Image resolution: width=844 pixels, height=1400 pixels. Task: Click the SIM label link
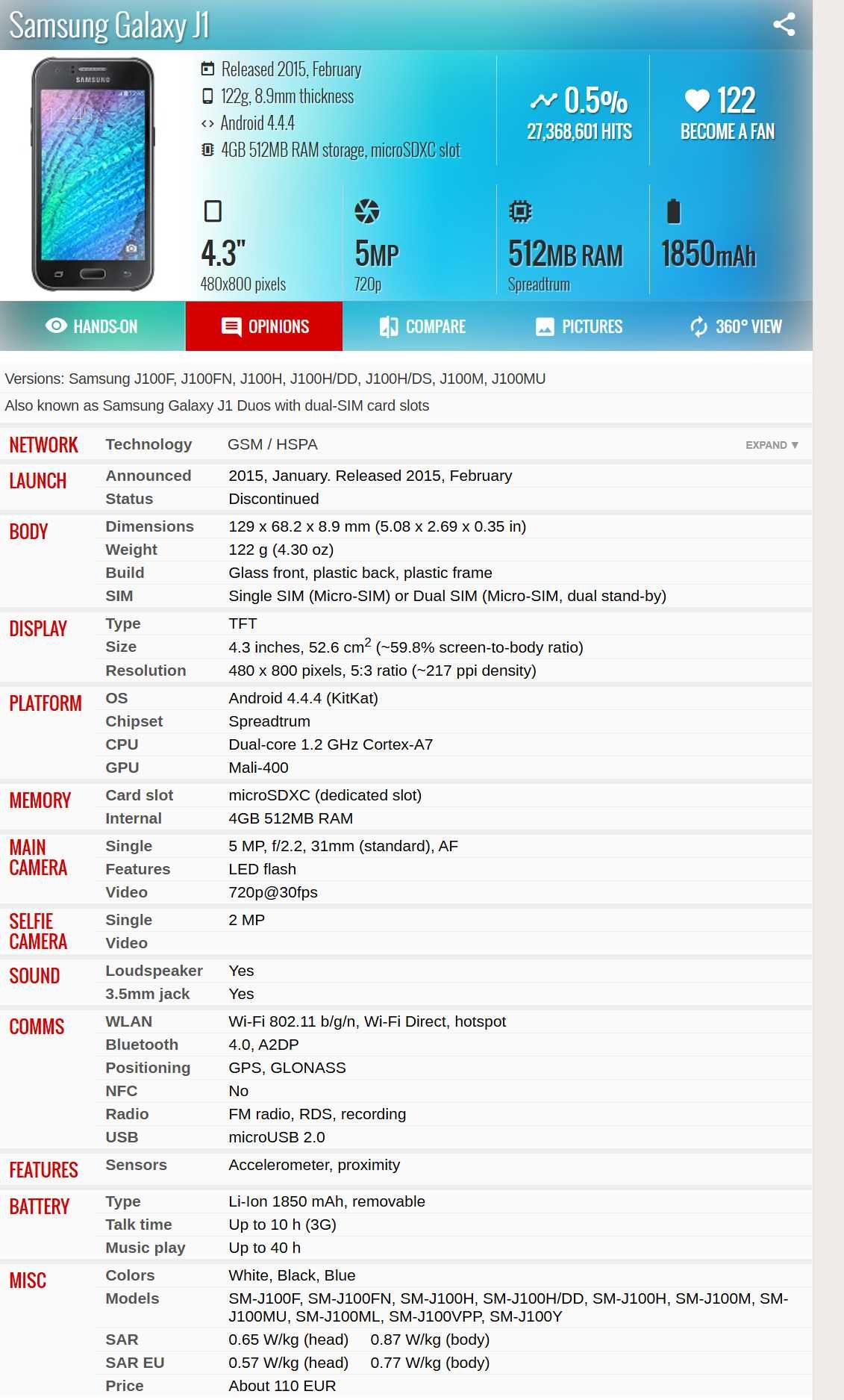click(119, 596)
